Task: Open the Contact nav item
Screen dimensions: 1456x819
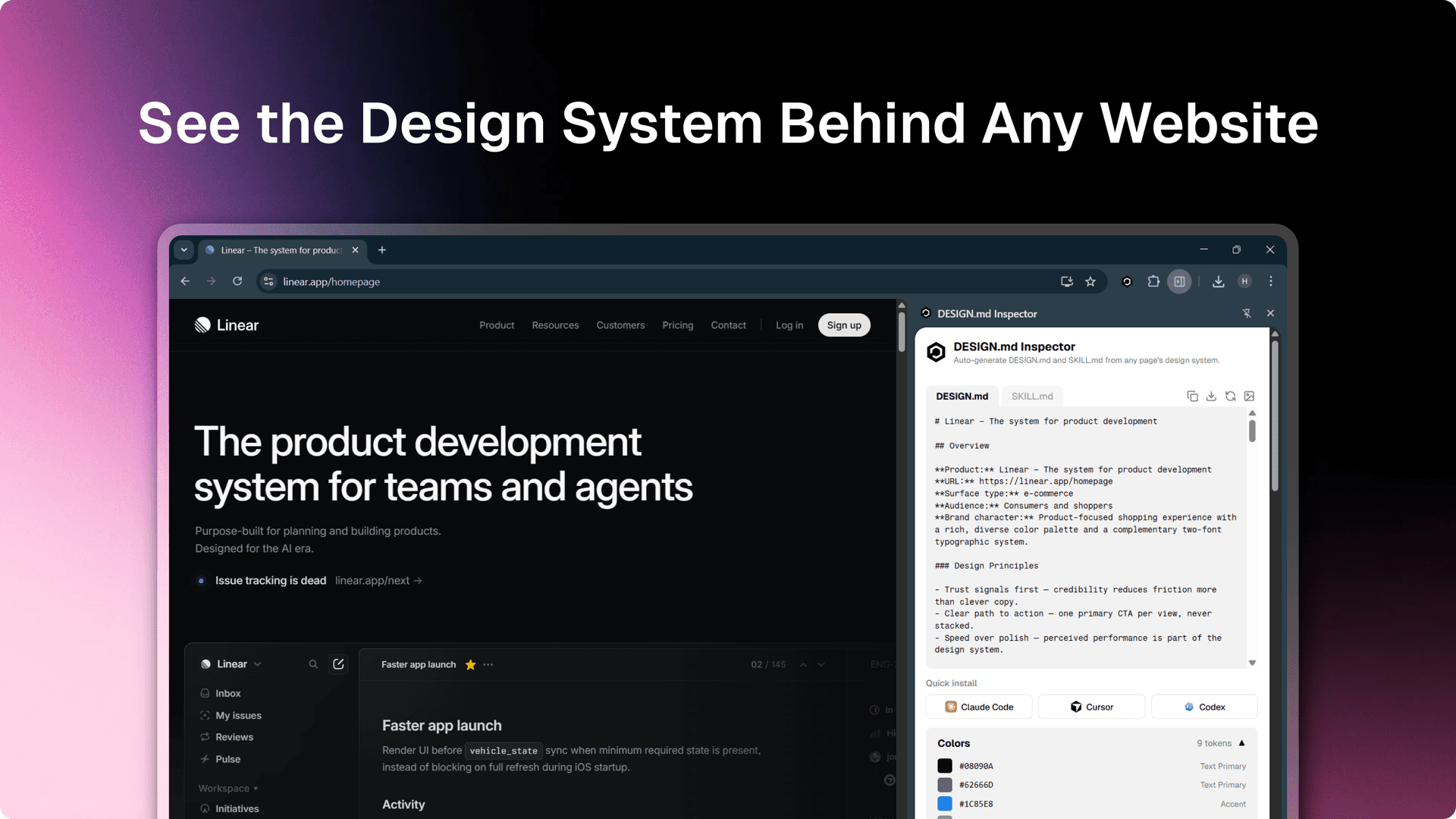Action: click(728, 325)
